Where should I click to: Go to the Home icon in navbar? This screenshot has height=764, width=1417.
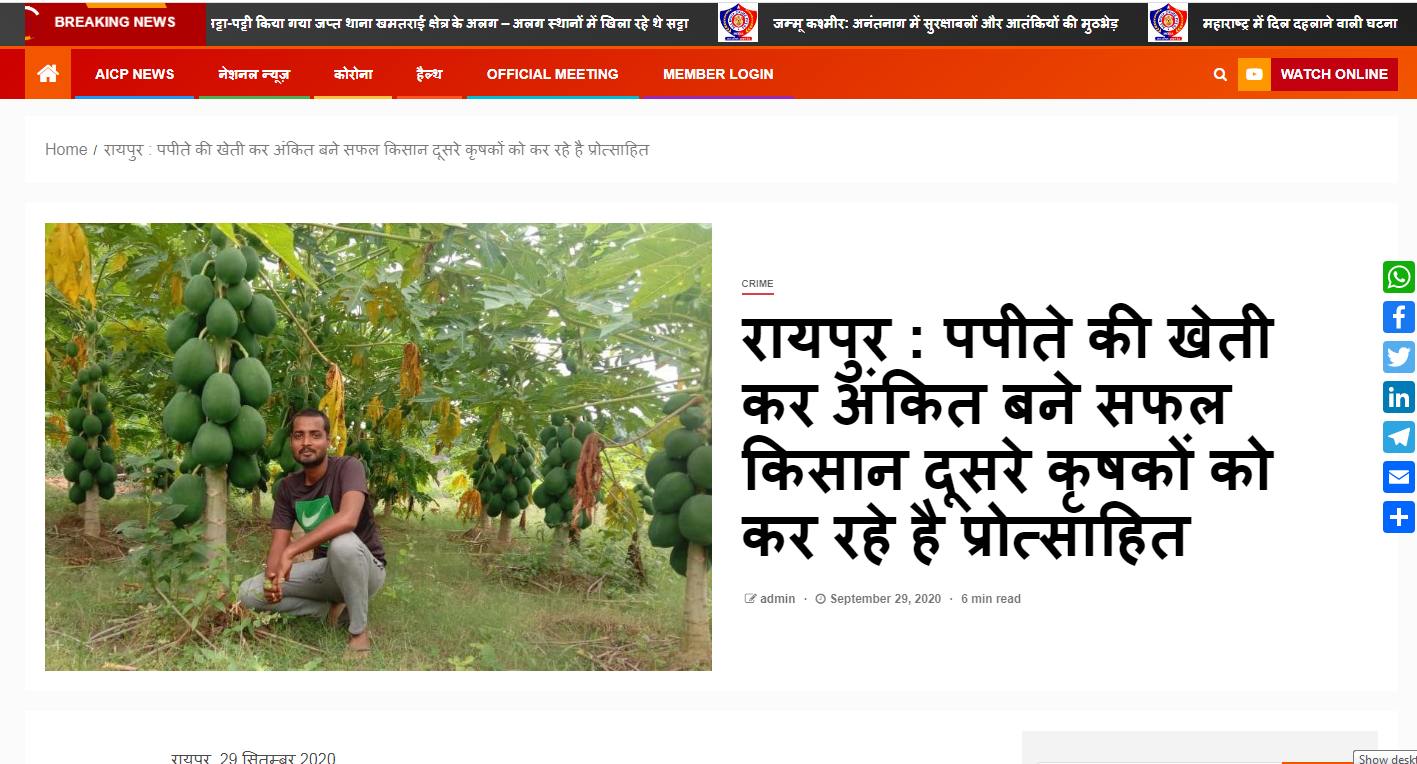coord(48,73)
